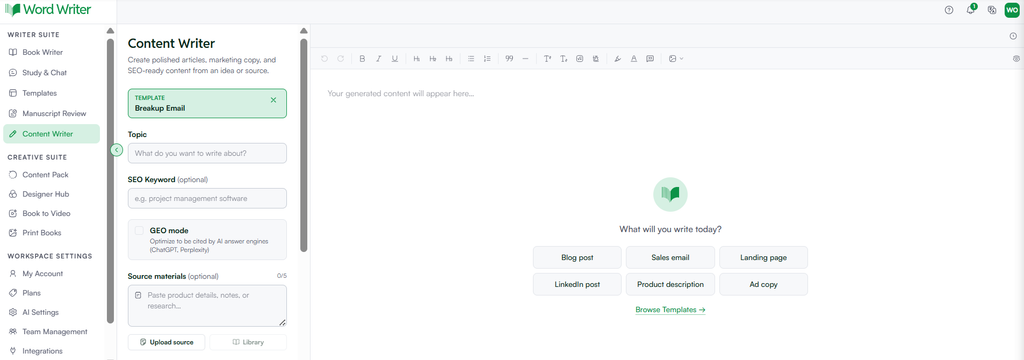Click the editor content placeholder area
The height and width of the screenshot is (360, 1024).
click(x=400, y=93)
